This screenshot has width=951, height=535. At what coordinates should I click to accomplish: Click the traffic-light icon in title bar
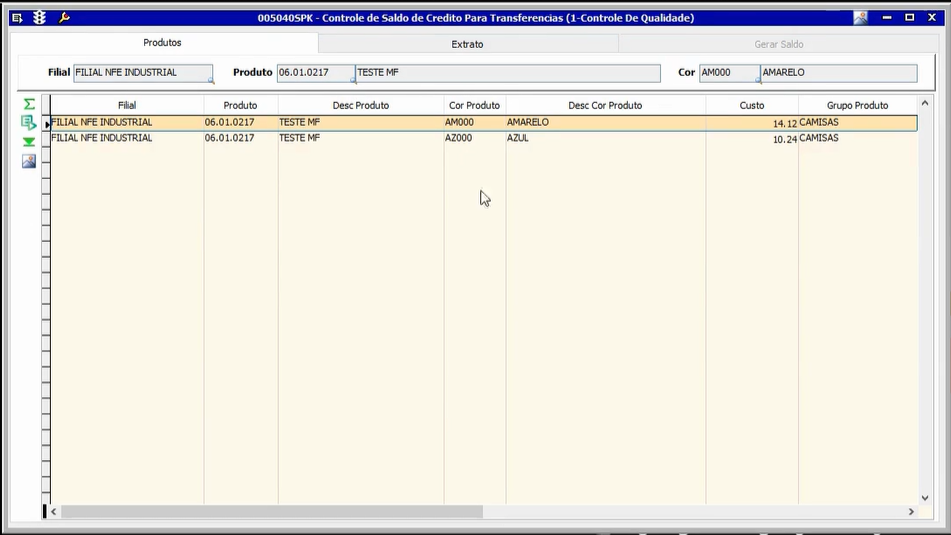tap(39, 18)
